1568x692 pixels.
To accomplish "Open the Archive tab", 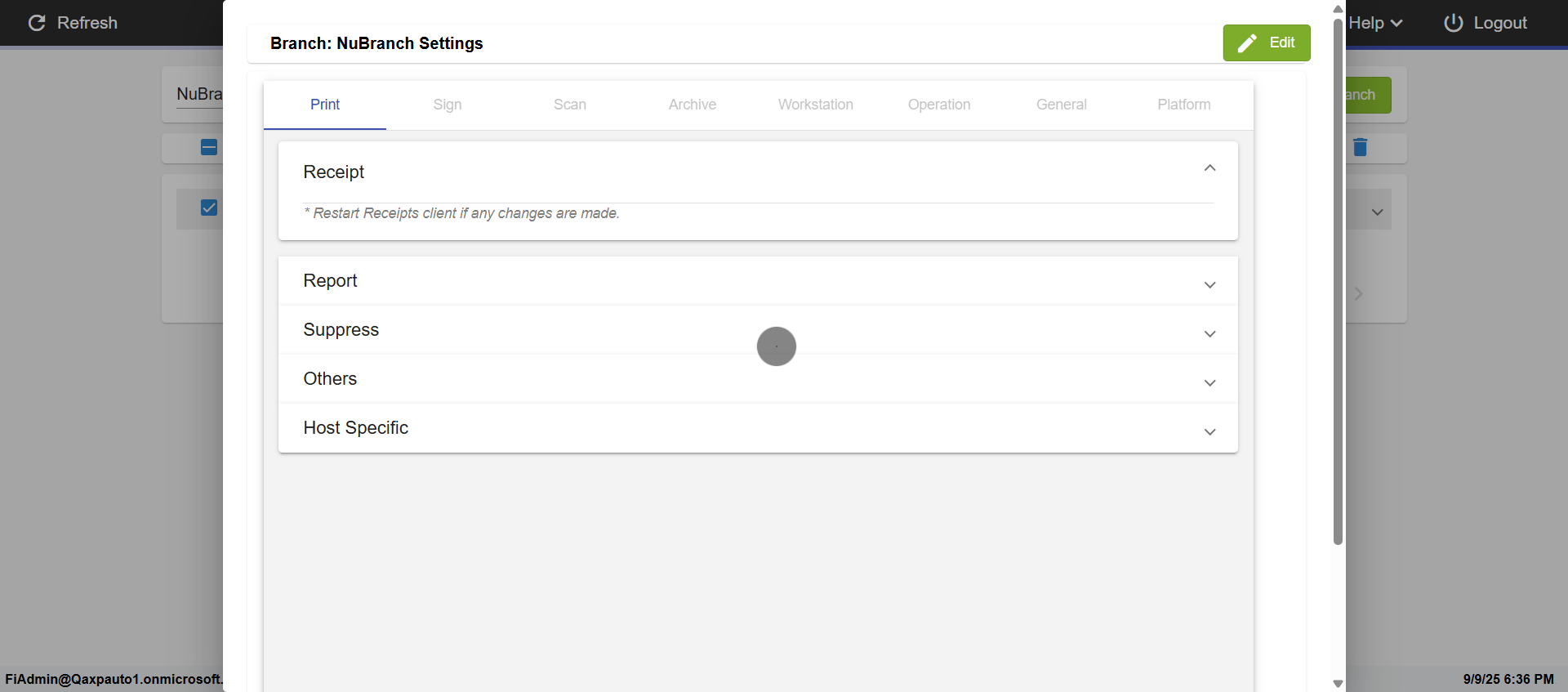I will point(693,105).
